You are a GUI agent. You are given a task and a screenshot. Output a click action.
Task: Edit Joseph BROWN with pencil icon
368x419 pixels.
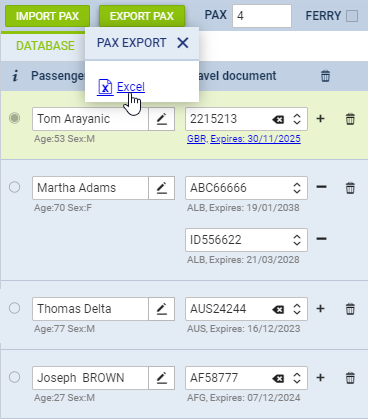162,378
